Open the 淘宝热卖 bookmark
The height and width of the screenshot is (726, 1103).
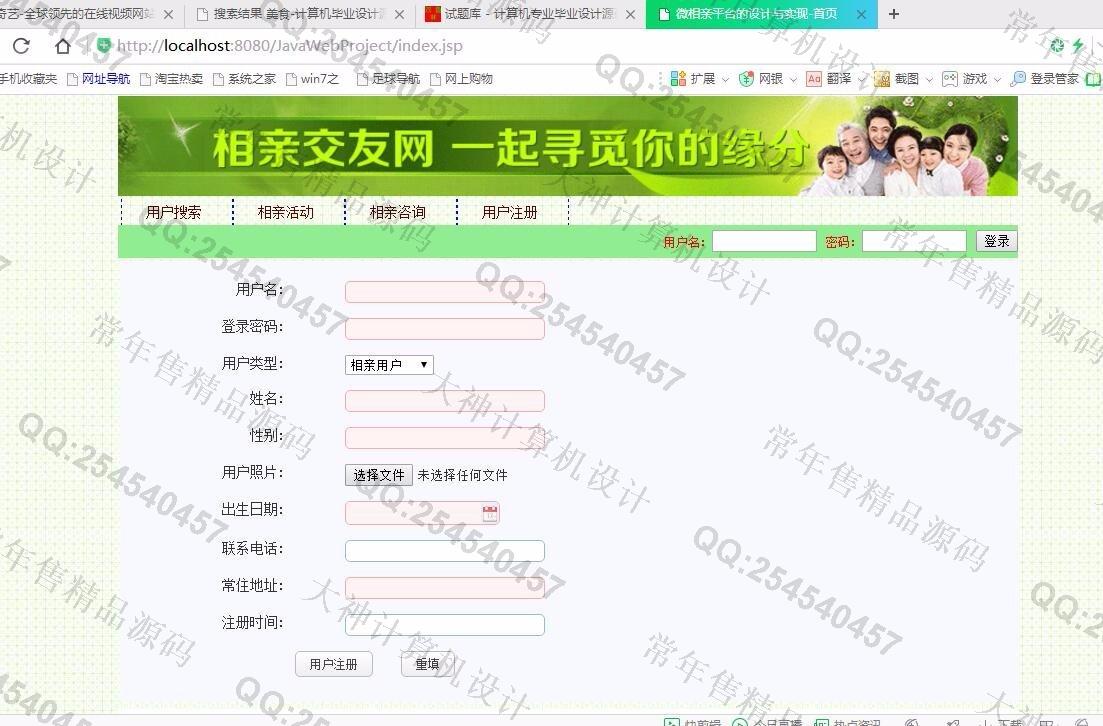point(171,79)
